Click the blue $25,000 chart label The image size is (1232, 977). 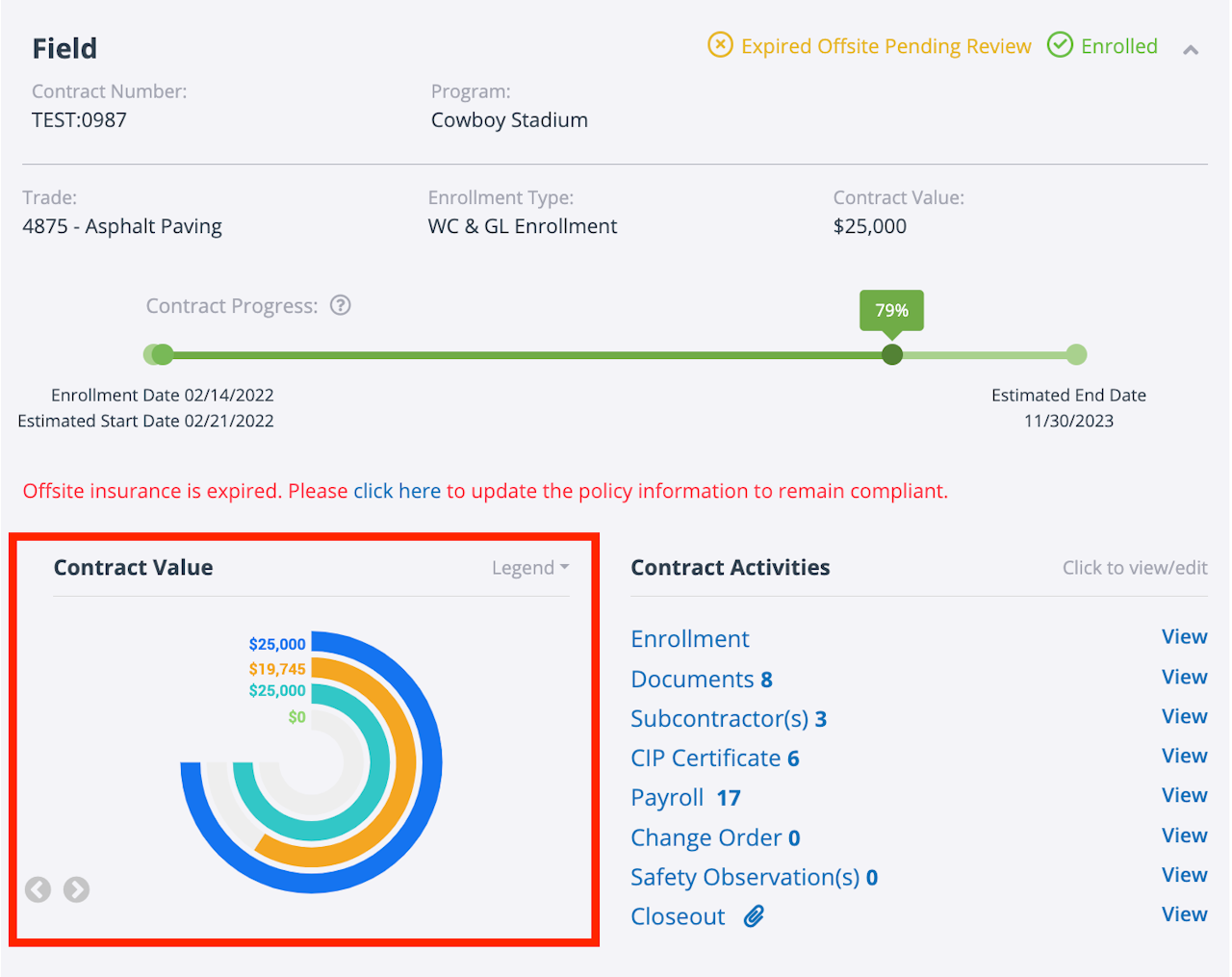tap(277, 644)
